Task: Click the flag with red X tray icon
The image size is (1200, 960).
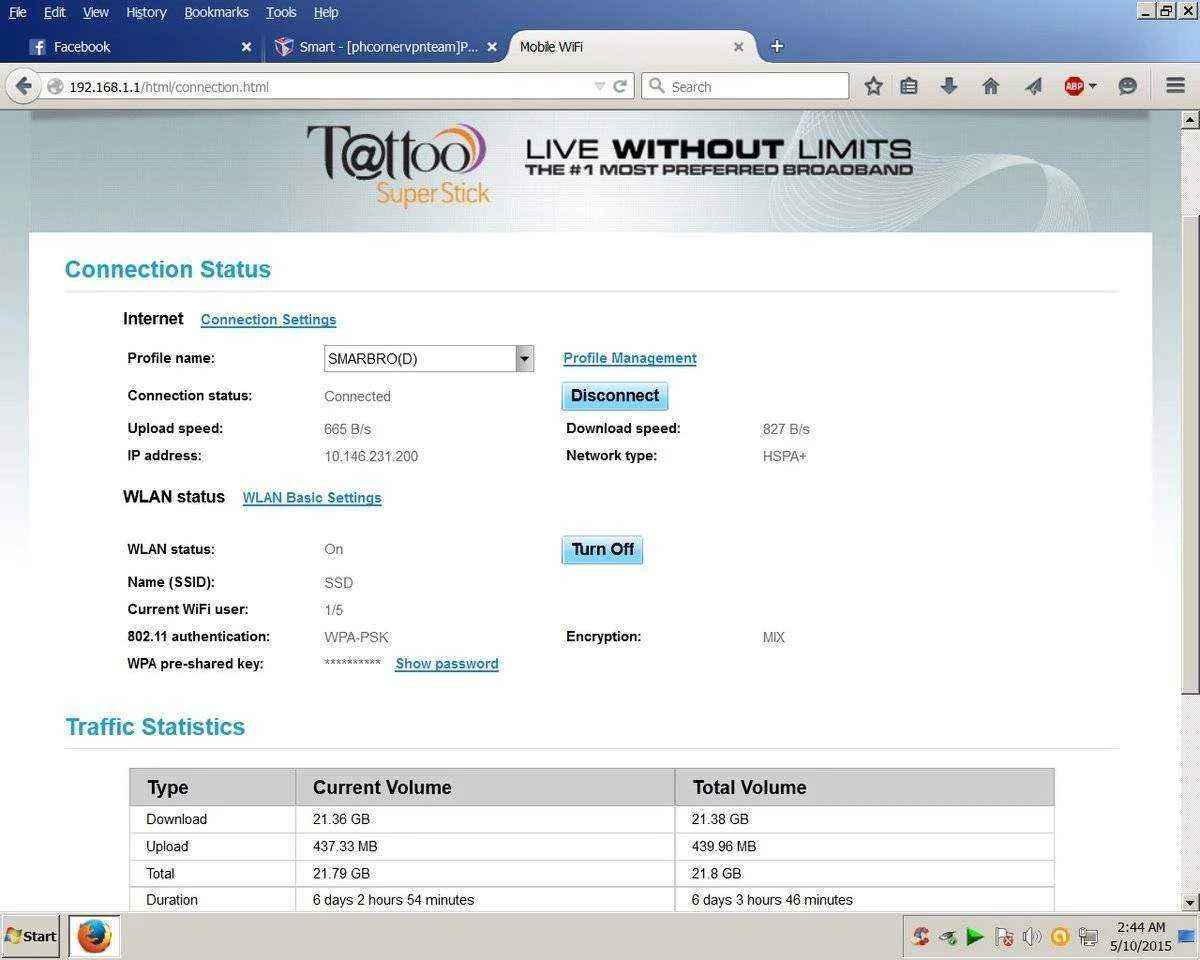Action: (x=1004, y=937)
